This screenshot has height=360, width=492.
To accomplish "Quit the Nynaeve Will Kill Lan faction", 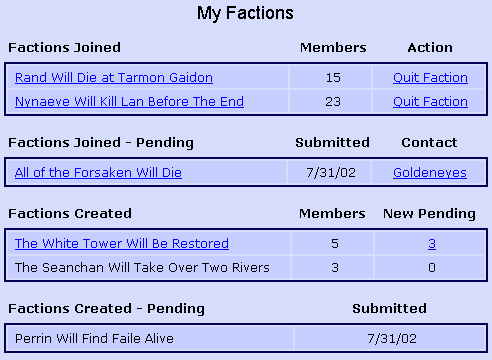I will click(x=430, y=102).
